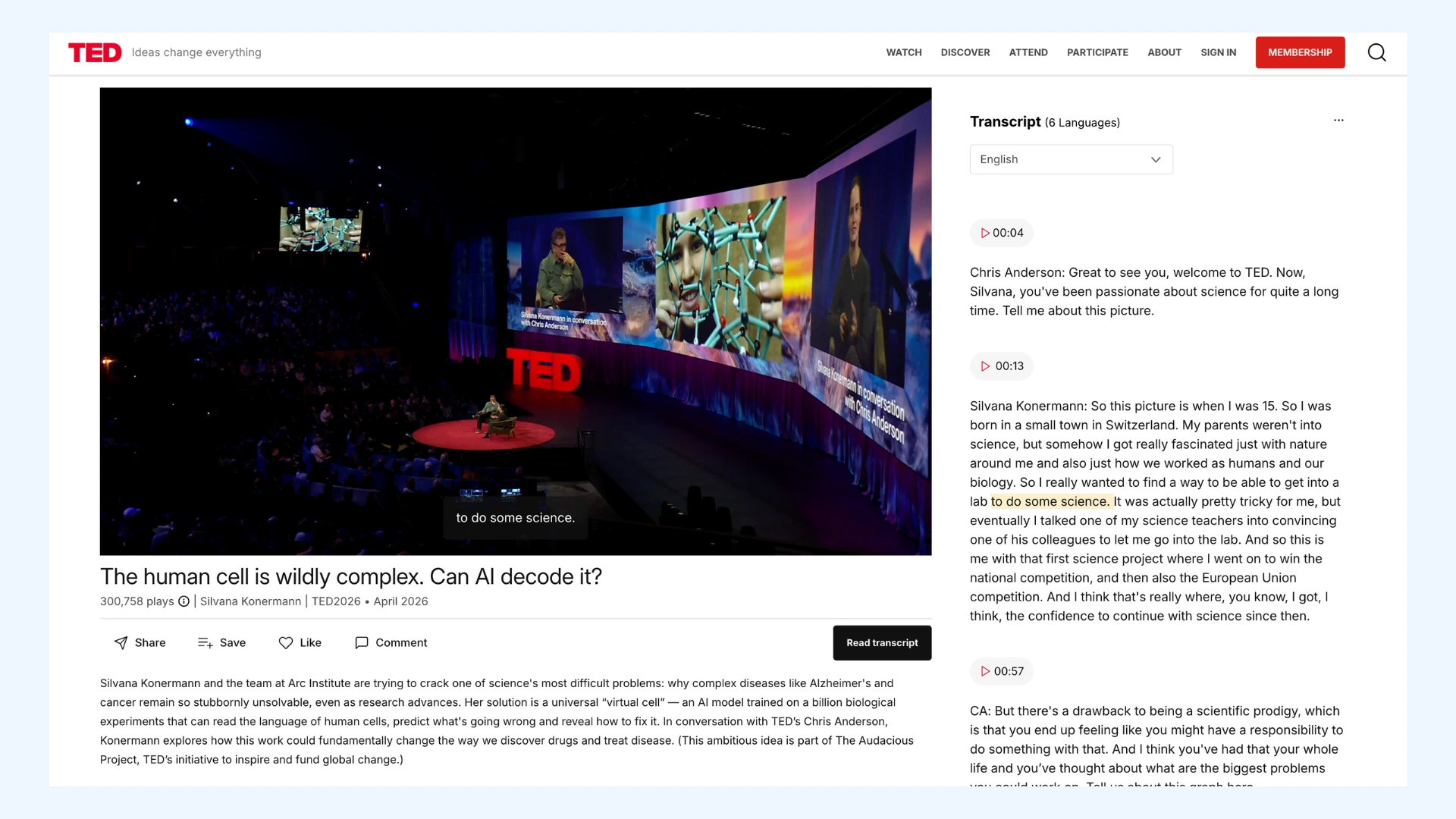Click the Share label under the video
The height and width of the screenshot is (819, 1456).
click(x=150, y=642)
